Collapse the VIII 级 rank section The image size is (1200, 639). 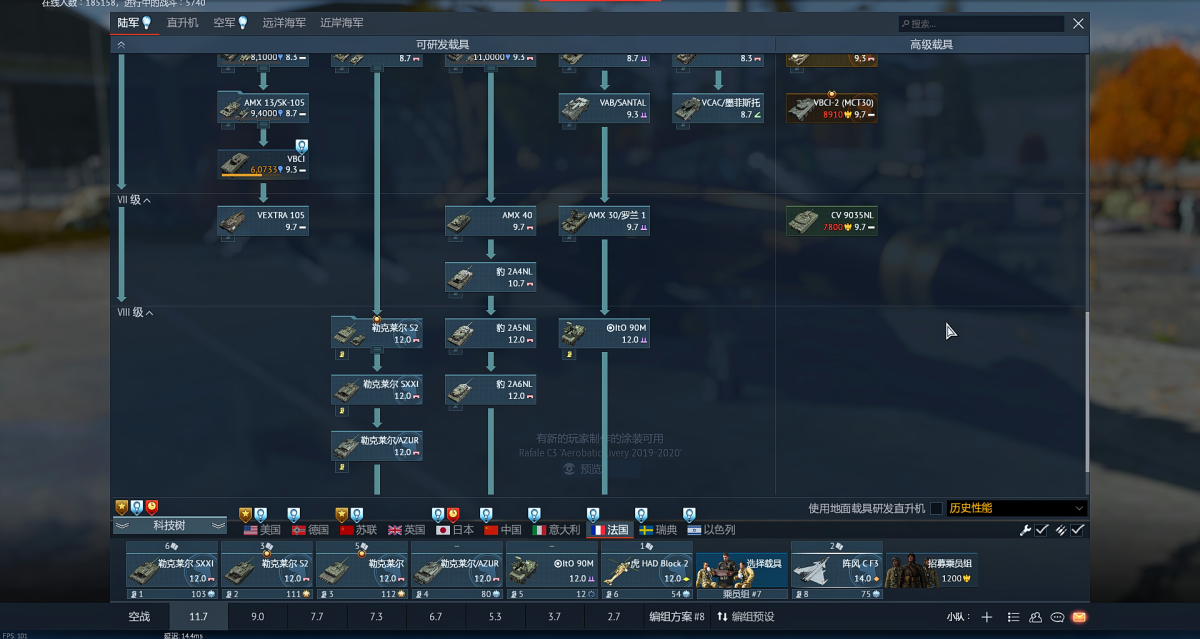(x=134, y=313)
